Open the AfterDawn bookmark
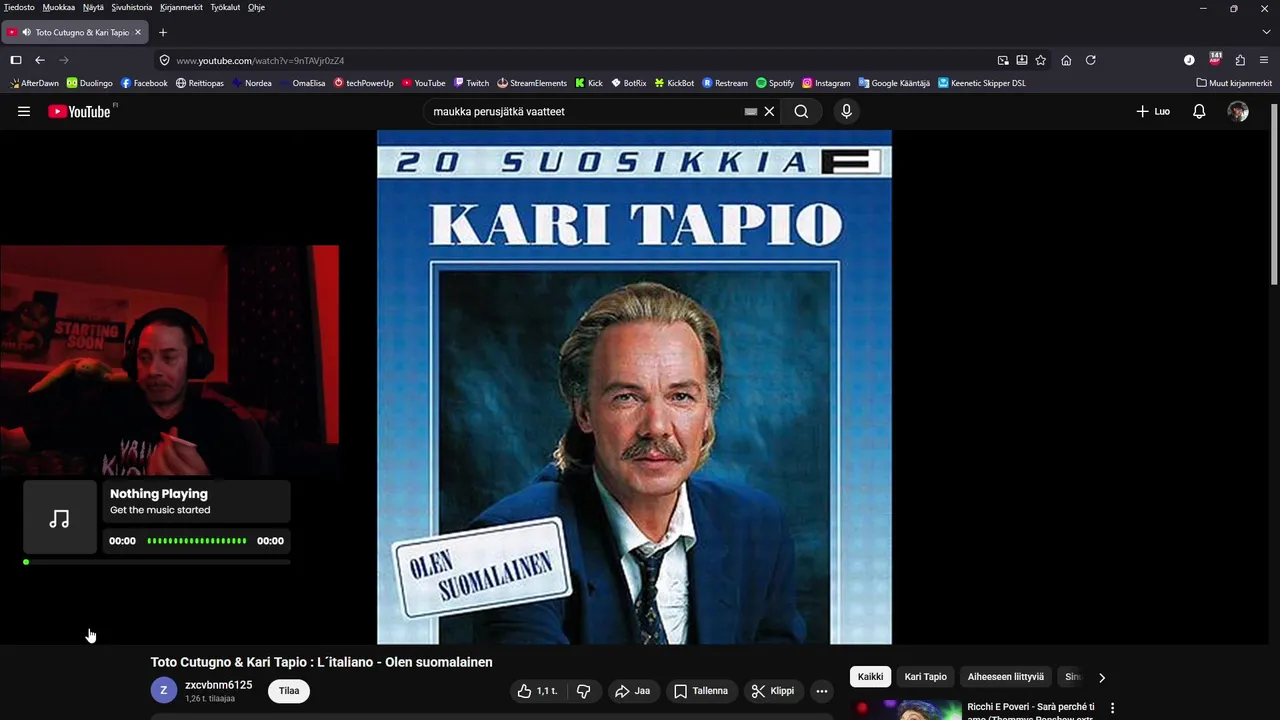Screen dimensions: 1280x720 [x=34, y=83]
